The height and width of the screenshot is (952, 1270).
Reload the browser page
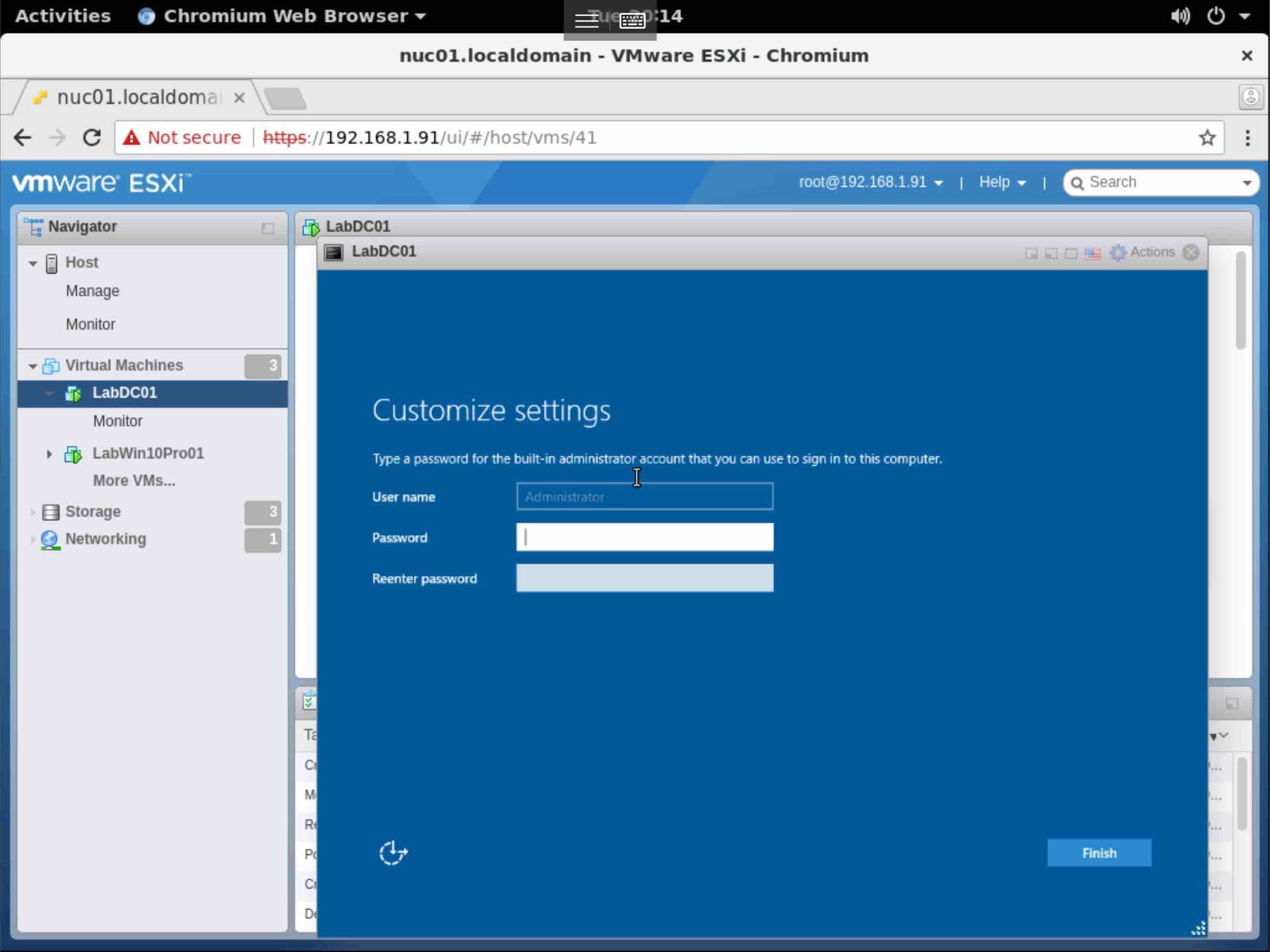(92, 137)
